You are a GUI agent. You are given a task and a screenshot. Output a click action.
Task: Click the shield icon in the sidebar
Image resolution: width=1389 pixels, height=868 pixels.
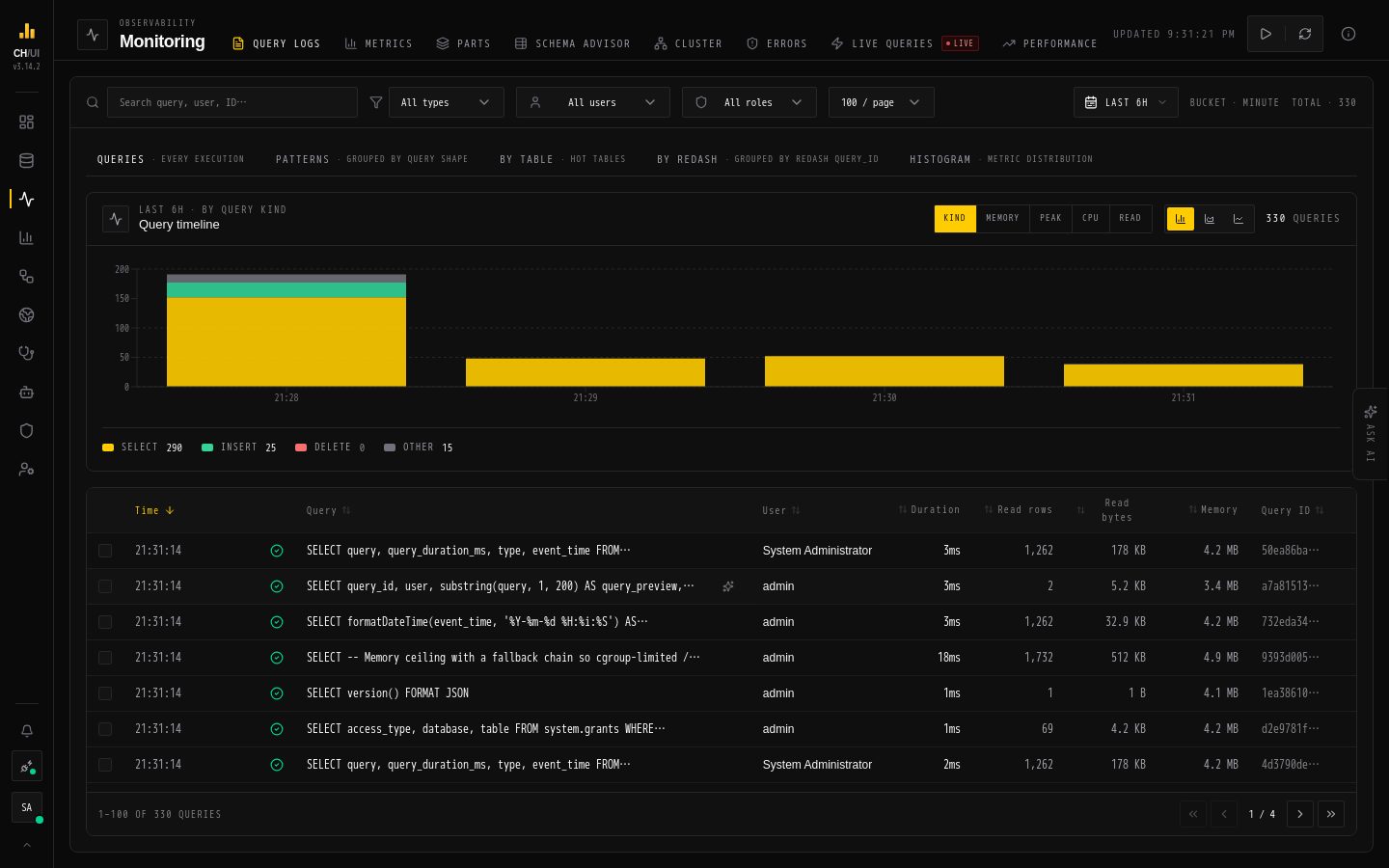[26, 430]
